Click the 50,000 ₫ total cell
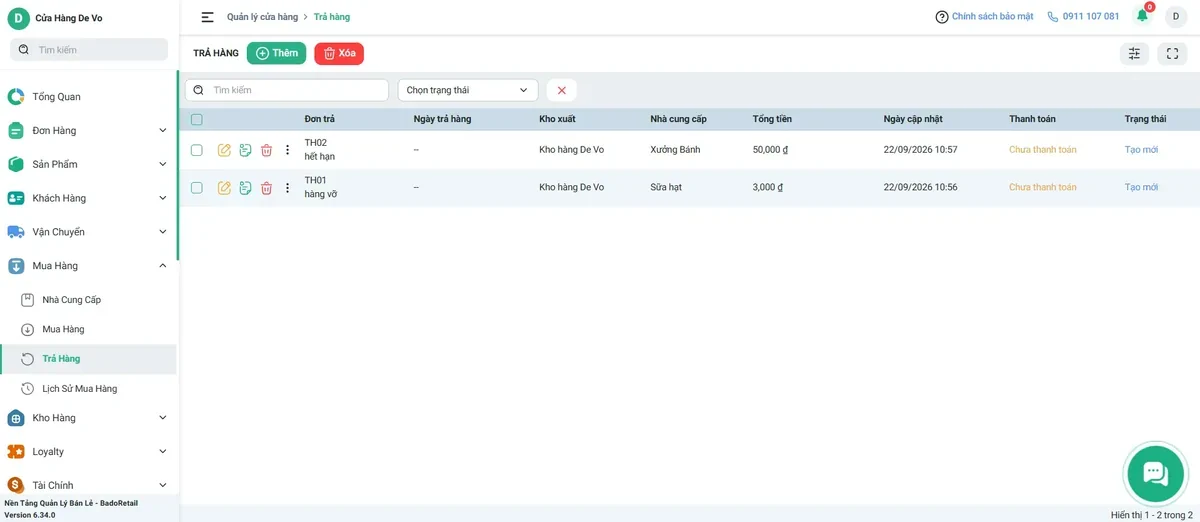 pyautogui.click(x=771, y=150)
